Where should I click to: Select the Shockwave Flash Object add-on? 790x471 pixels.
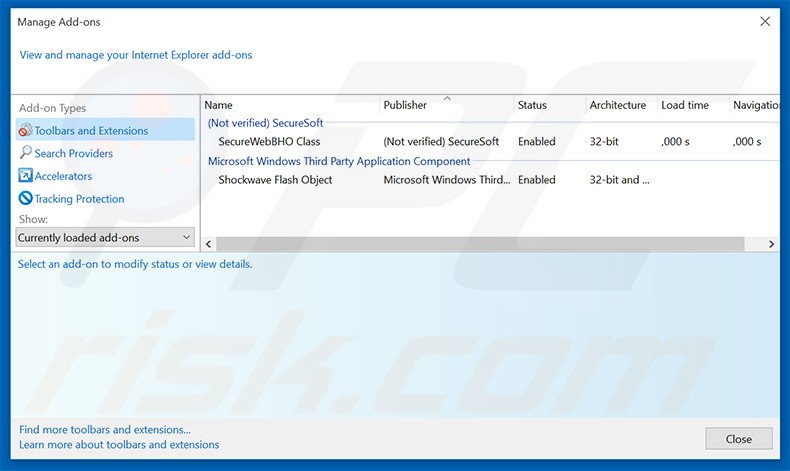(275, 180)
